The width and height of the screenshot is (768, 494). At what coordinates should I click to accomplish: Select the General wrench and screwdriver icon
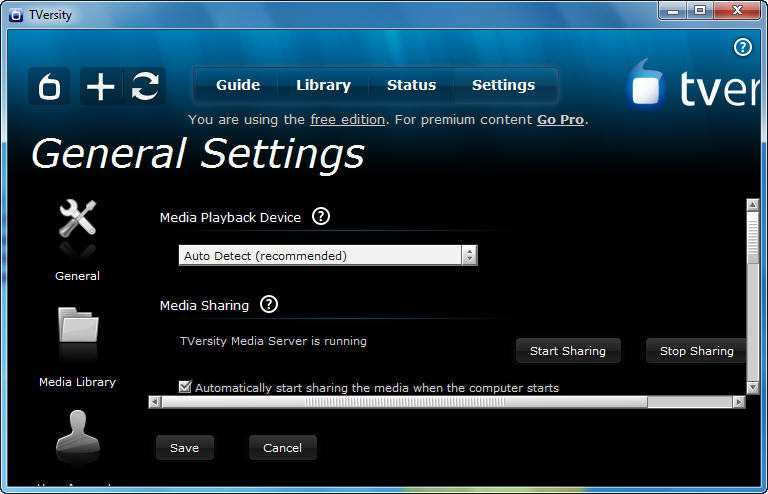coord(77,219)
